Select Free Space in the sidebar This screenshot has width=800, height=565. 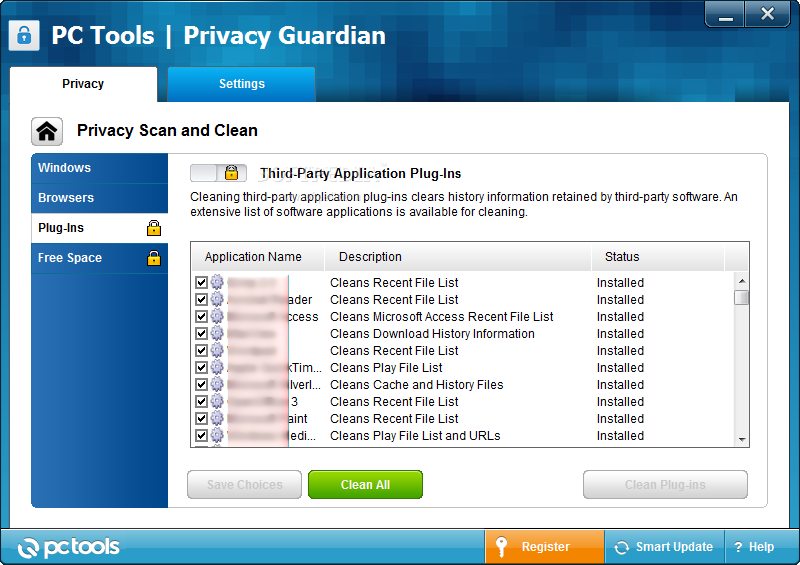(99, 258)
